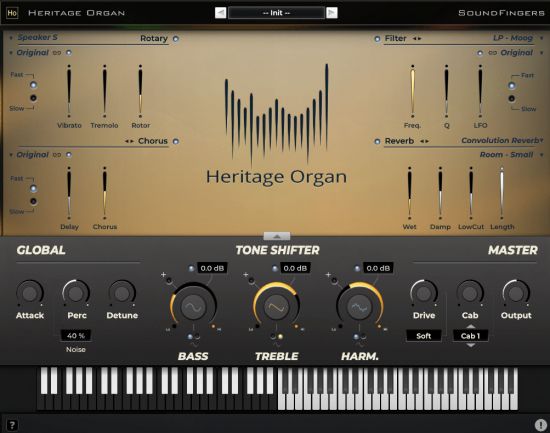Select Filter LFO Slow radio
Screen dimensions: 550x433
pos(511,99)
